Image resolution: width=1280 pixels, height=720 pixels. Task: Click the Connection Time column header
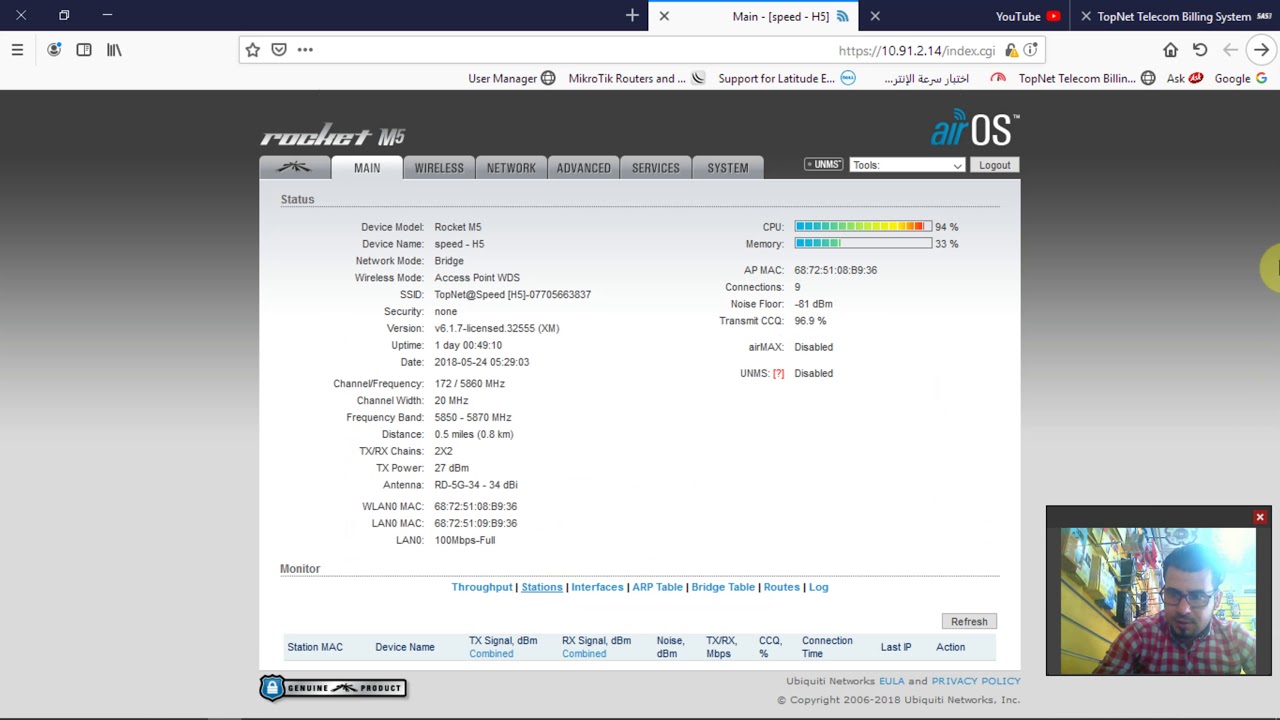[x=827, y=647]
